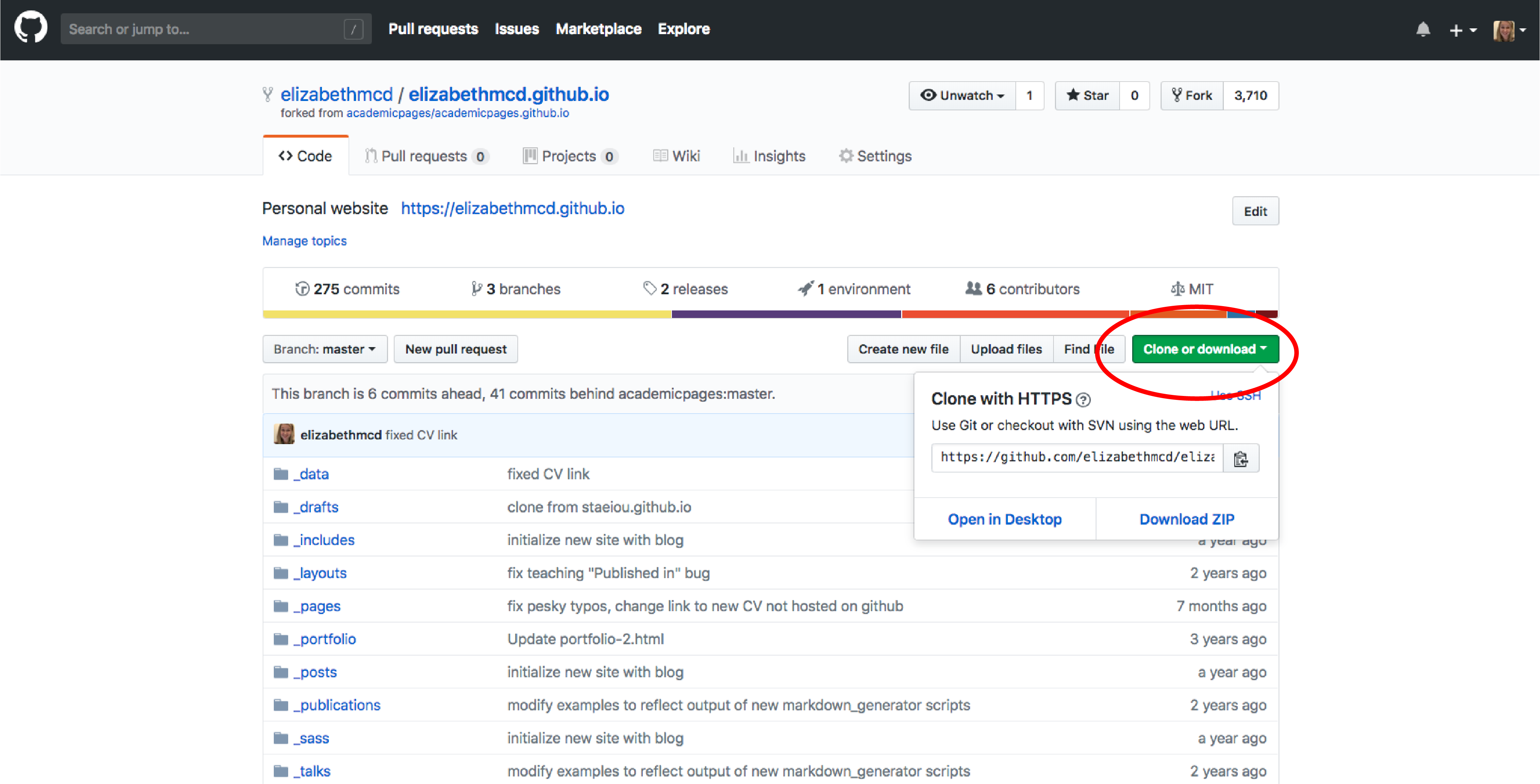
Task: Open the MIT license
Action: pos(1191,289)
